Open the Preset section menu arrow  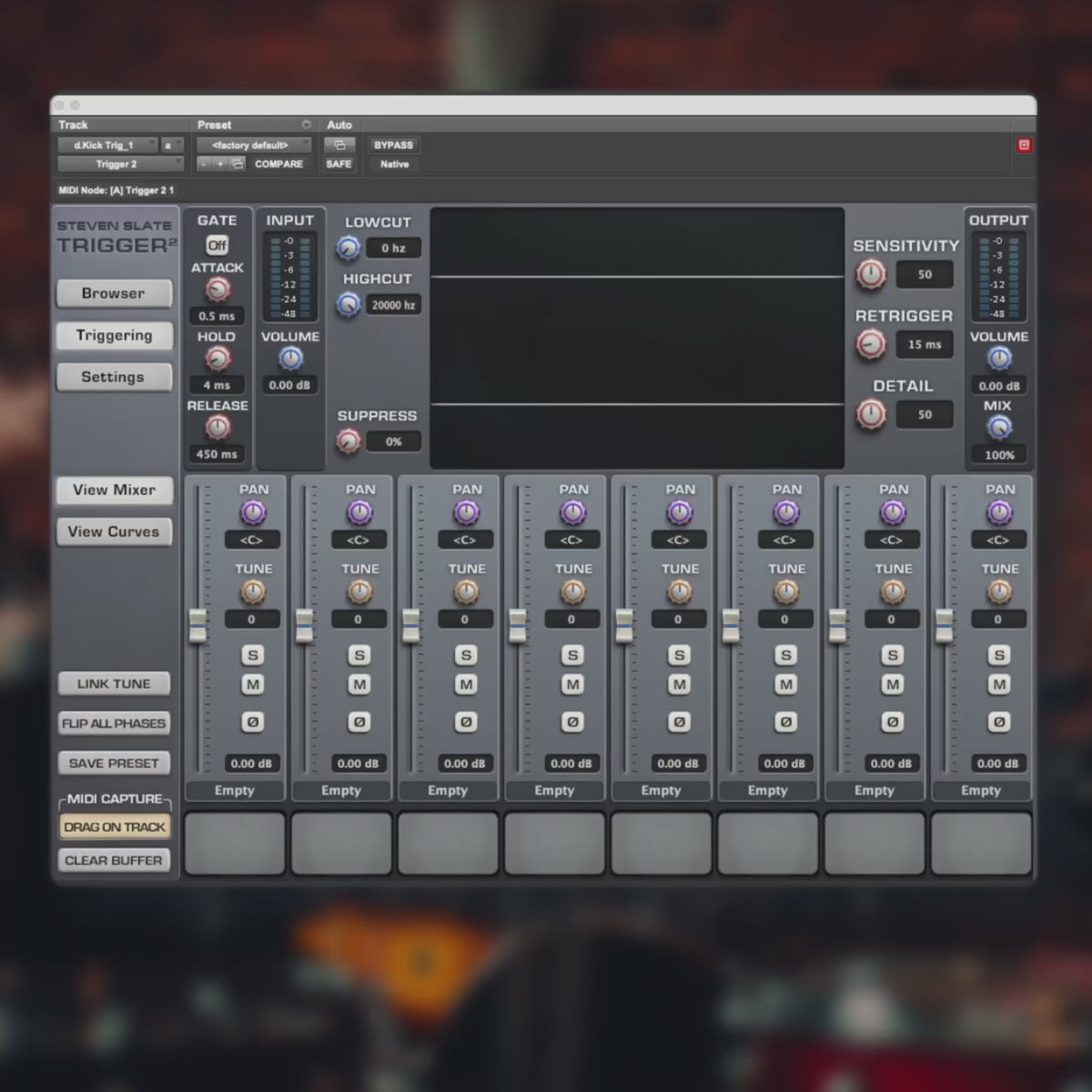point(306,125)
